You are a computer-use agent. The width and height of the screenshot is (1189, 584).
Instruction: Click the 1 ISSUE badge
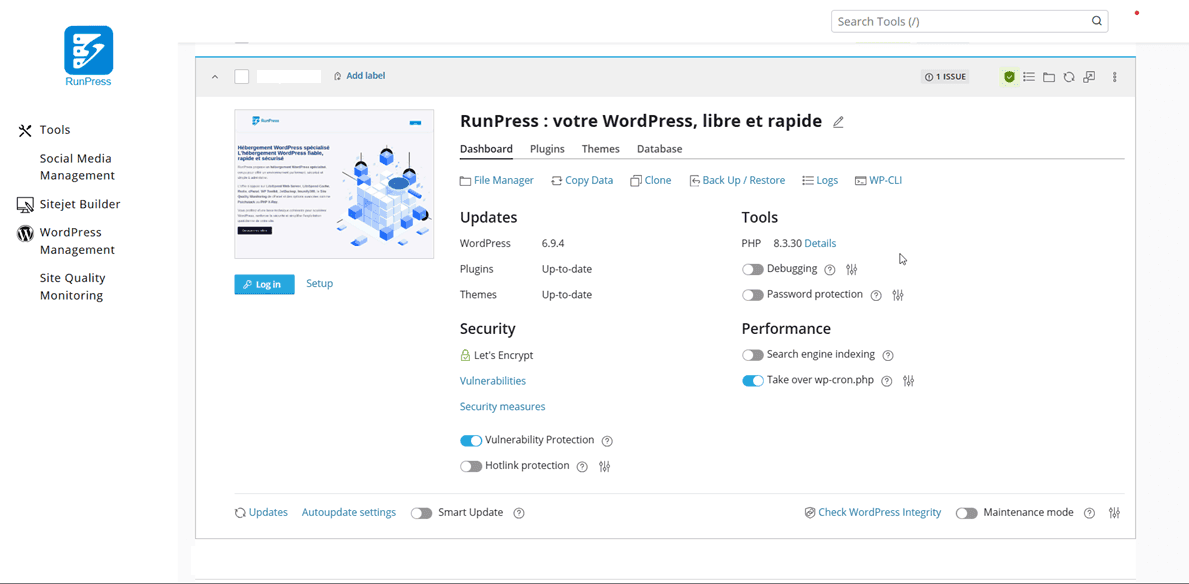[x=945, y=77]
